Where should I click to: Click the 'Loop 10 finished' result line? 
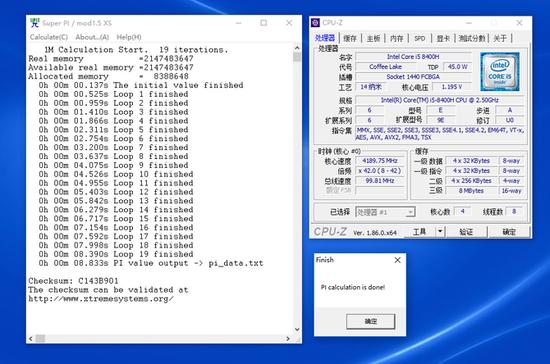pyautogui.click(x=116, y=174)
